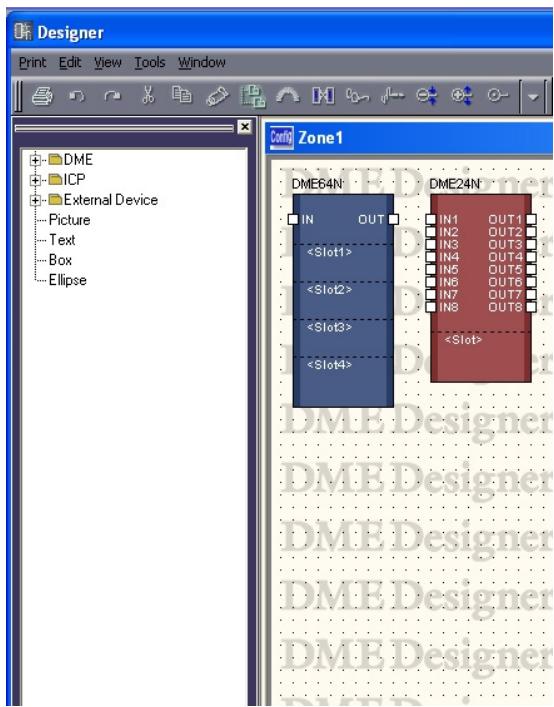Select the Box item in tree
The width and height of the screenshot is (554, 707).
click(x=60, y=260)
